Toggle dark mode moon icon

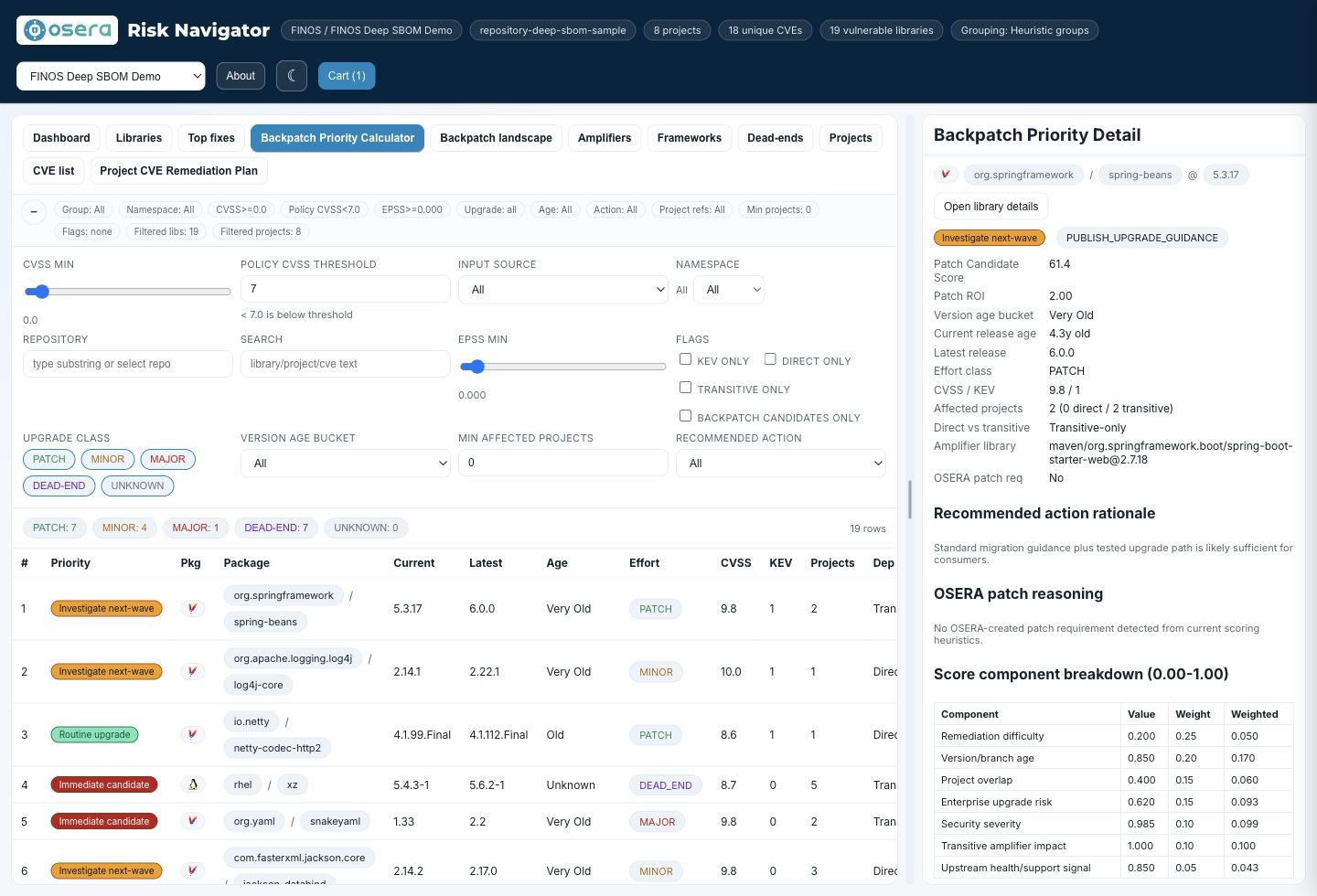[292, 76]
